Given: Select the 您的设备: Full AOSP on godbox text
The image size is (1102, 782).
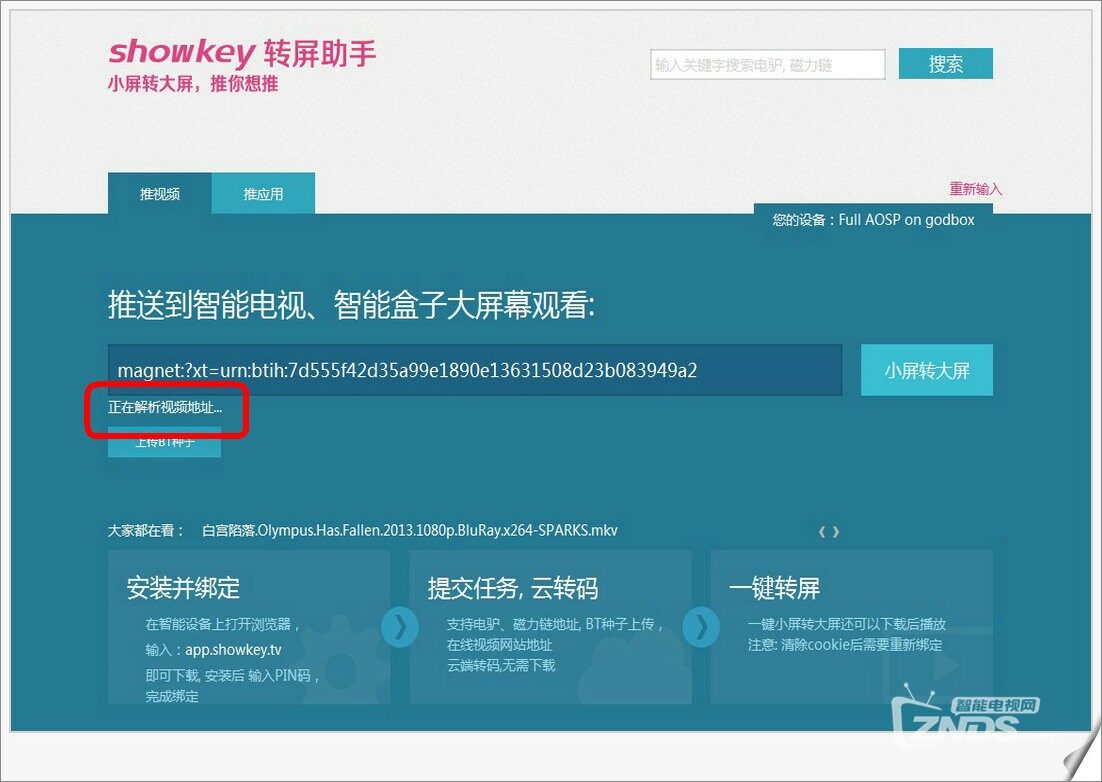Looking at the screenshot, I should tap(874, 220).
